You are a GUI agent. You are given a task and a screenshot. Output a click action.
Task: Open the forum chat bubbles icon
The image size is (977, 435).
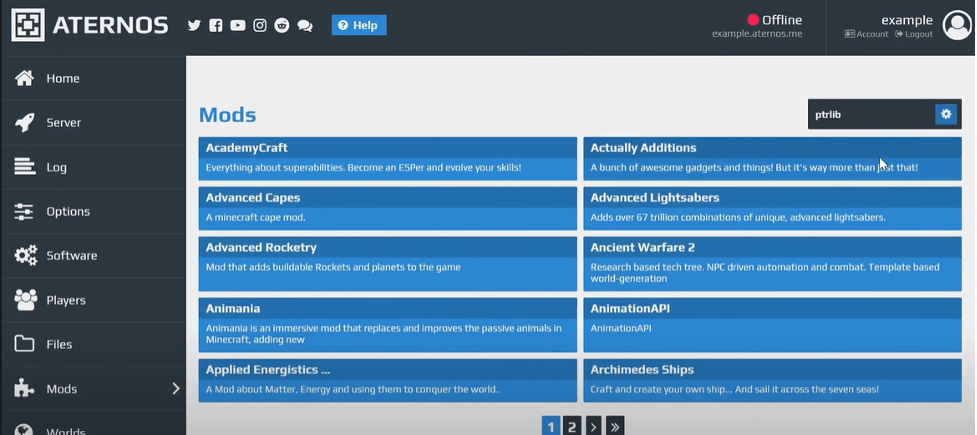(305, 26)
